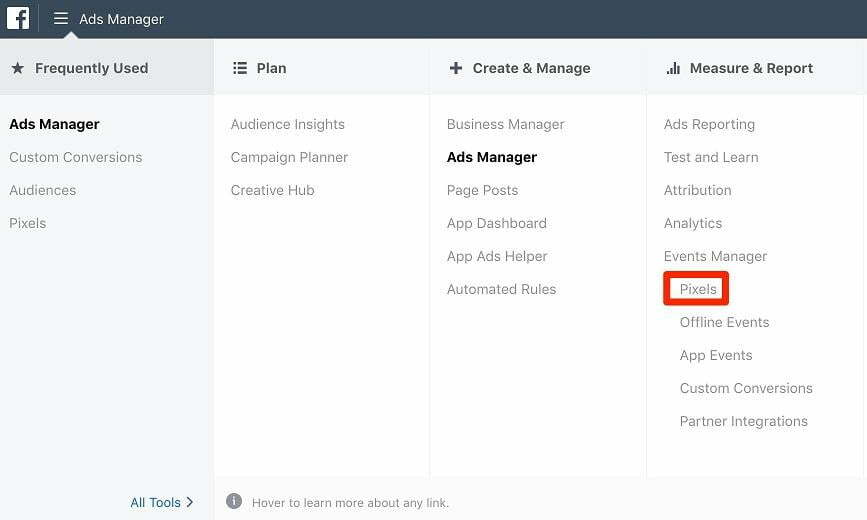Click the Measure & Report chart icon
The width and height of the screenshot is (867, 520).
[x=673, y=68]
